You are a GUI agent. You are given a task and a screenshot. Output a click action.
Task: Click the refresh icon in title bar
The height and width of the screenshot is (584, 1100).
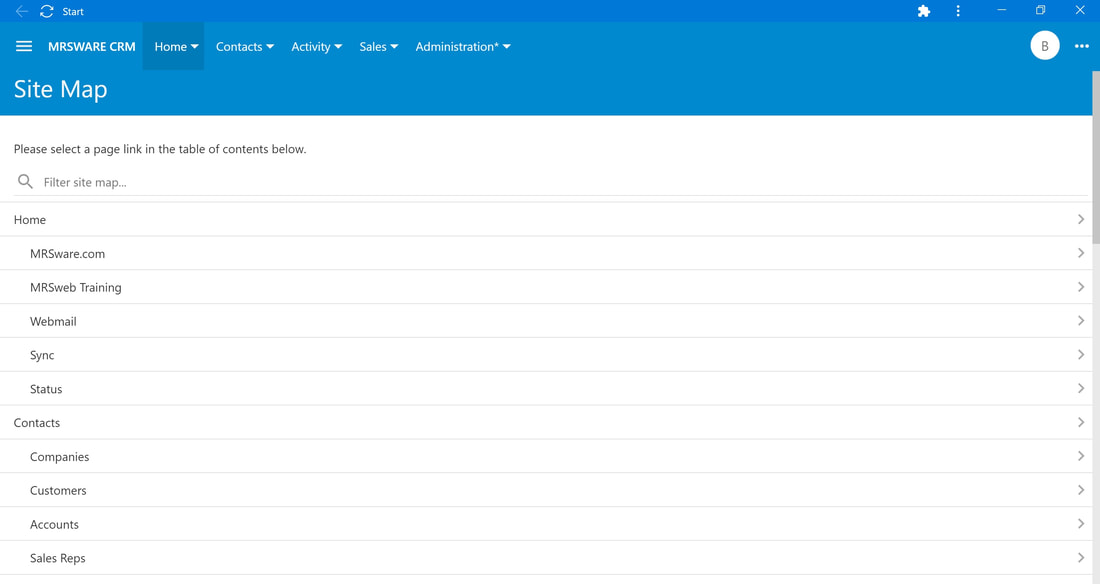click(x=47, y=11)
